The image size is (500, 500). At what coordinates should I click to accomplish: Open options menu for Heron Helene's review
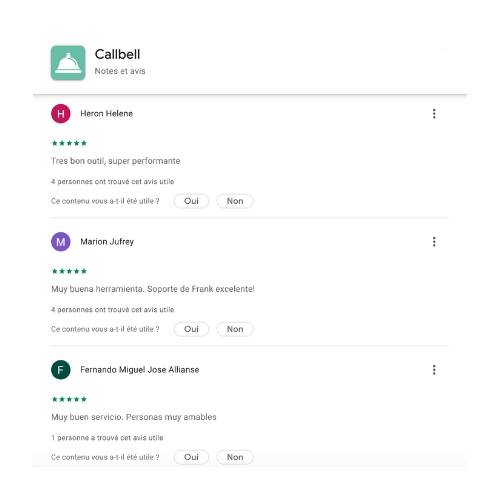pos(434,114)
